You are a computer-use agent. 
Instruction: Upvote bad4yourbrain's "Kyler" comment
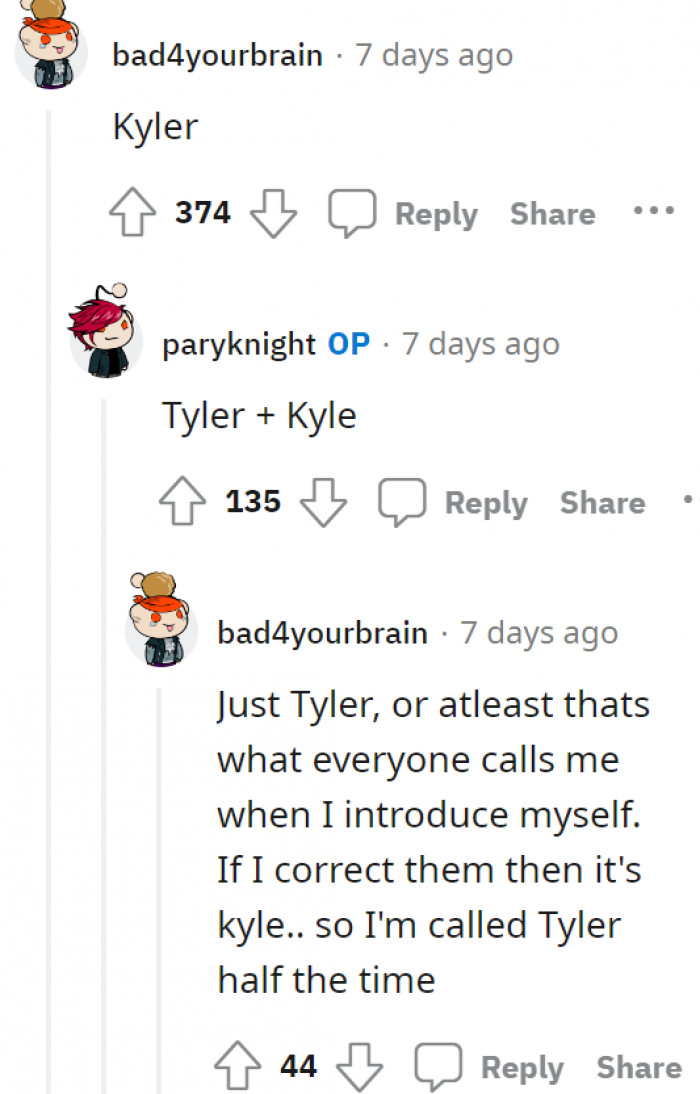tap(132, 211)
